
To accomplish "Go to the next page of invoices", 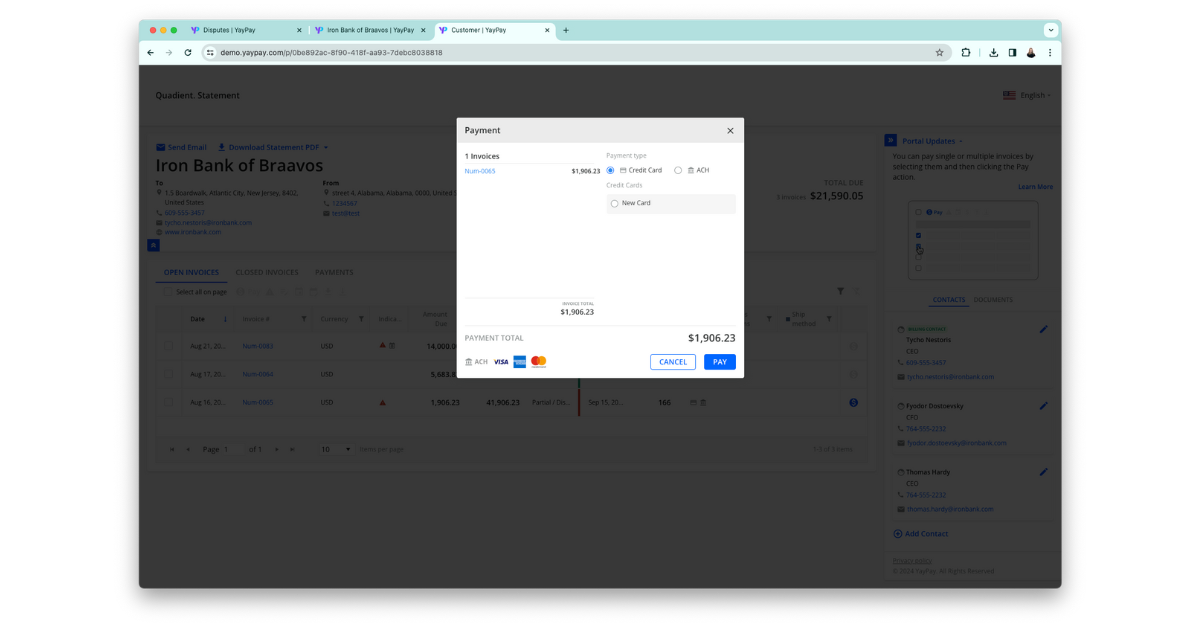I will coord(276,449).
